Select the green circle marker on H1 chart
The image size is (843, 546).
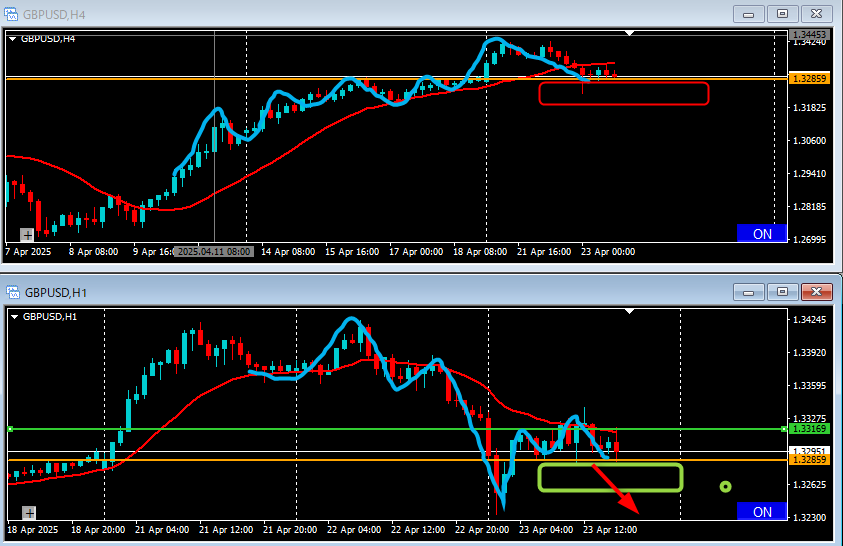[725, 487]
